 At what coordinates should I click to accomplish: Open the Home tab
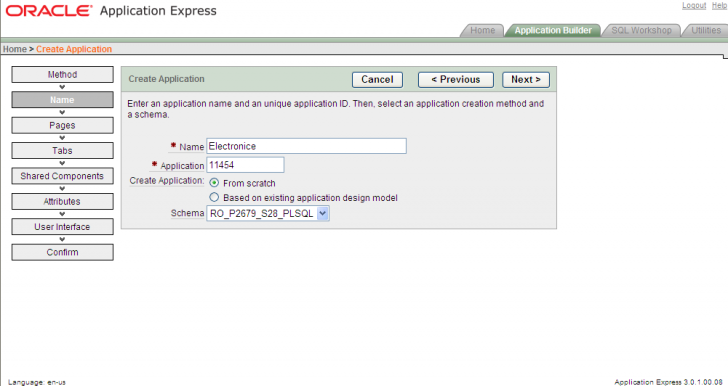pyautogui.click(x=482, y=30)
